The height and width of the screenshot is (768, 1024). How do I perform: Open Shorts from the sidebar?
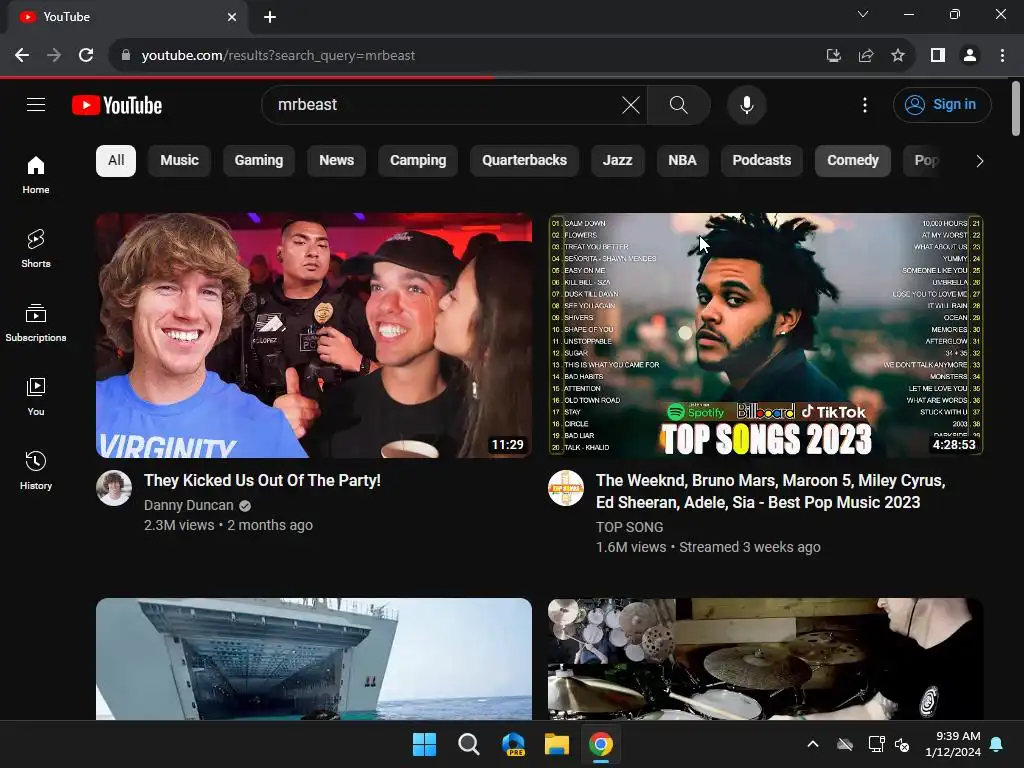pos(36,248)
